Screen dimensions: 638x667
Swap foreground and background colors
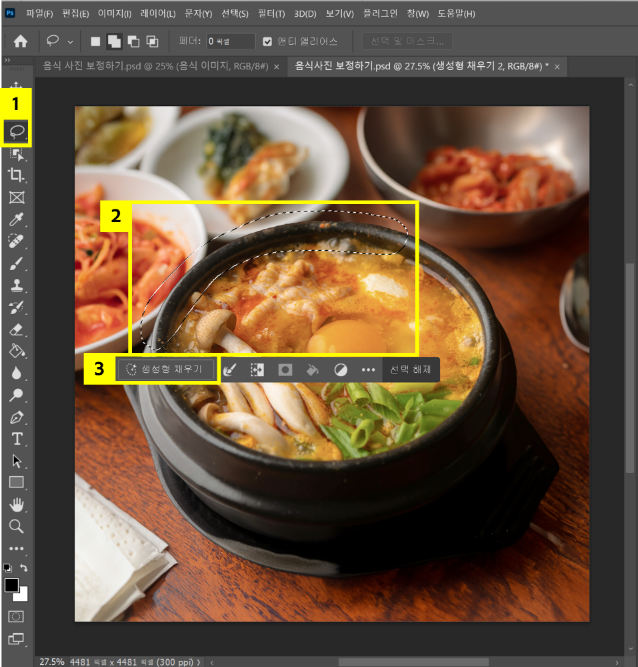click(24, 568)
